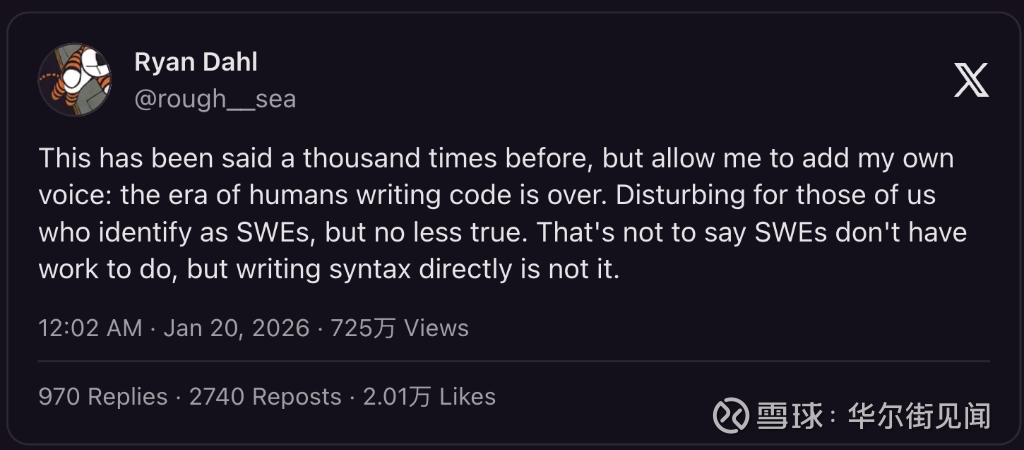Click the 725万 Views count

[x=400, y=328]
